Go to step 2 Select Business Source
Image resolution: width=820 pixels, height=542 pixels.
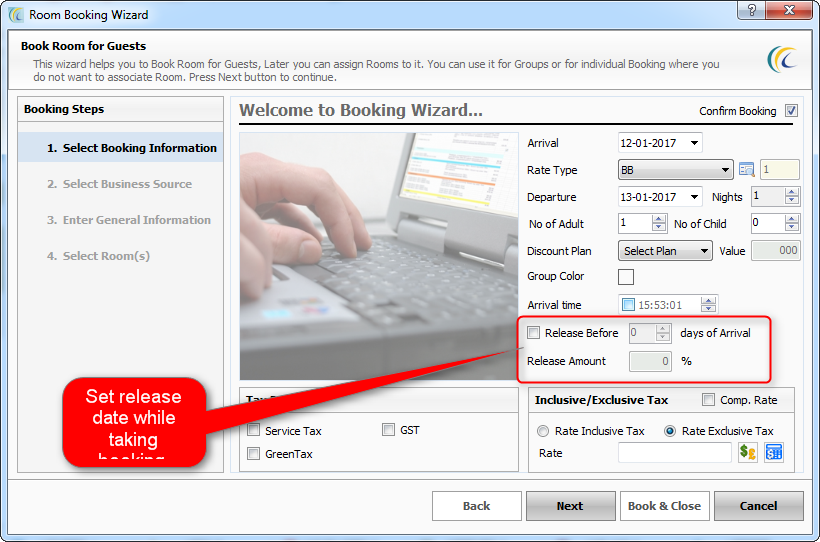point(121,184)
